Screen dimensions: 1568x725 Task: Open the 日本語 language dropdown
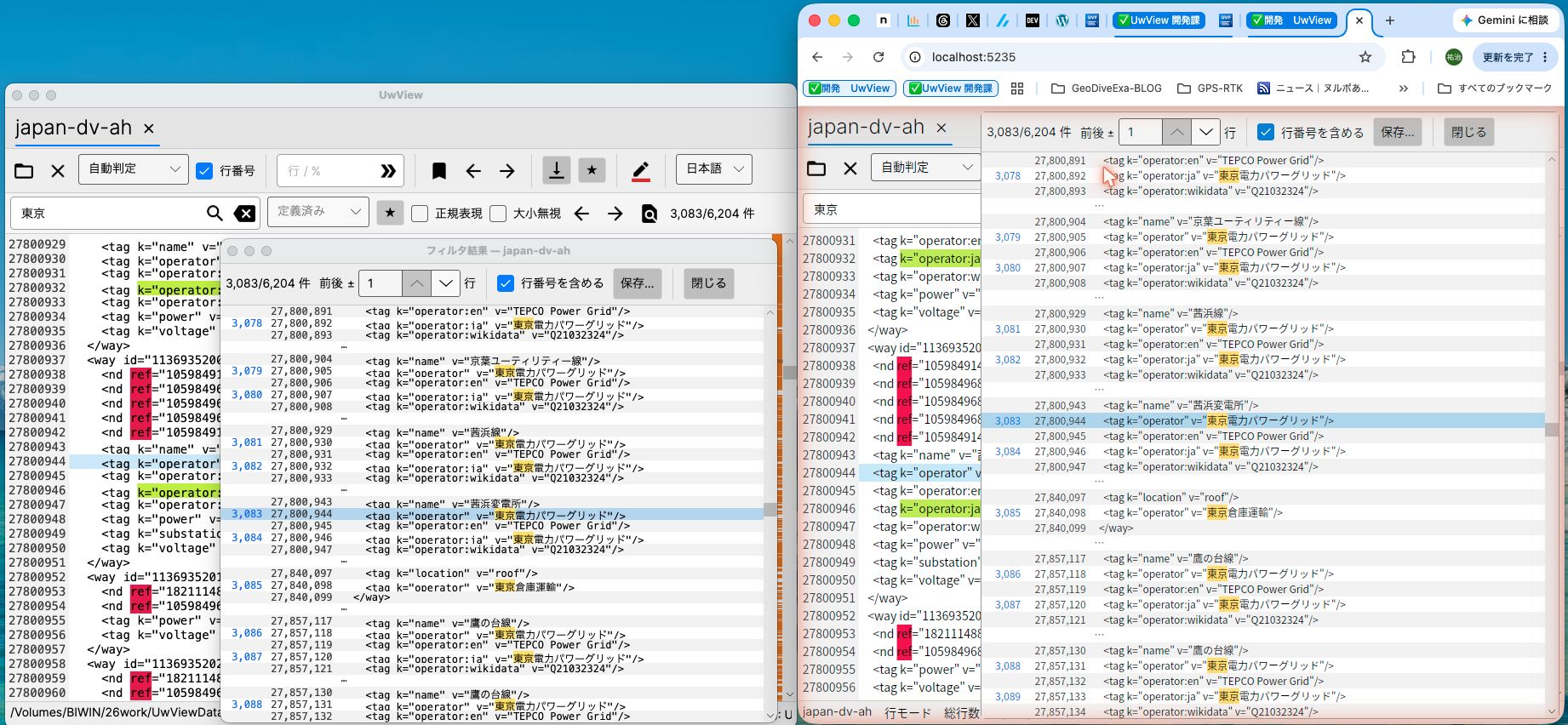714,168
